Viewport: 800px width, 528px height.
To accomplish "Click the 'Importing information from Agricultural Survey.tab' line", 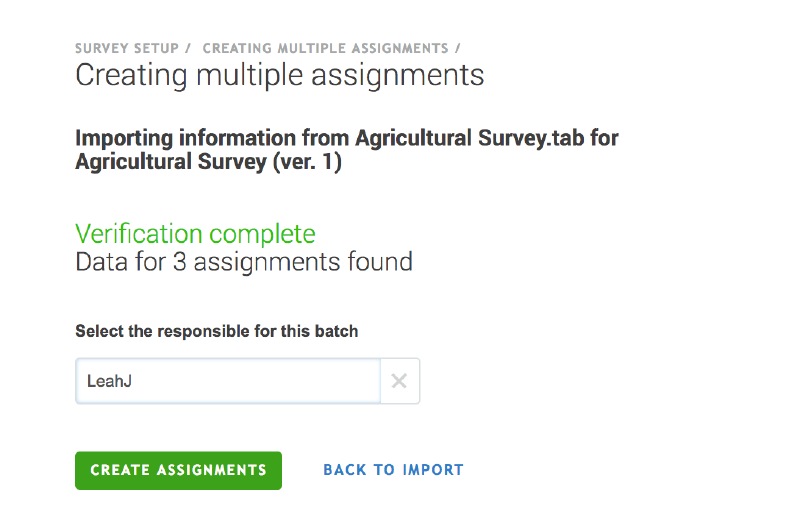I will click(x=346, y=137).
